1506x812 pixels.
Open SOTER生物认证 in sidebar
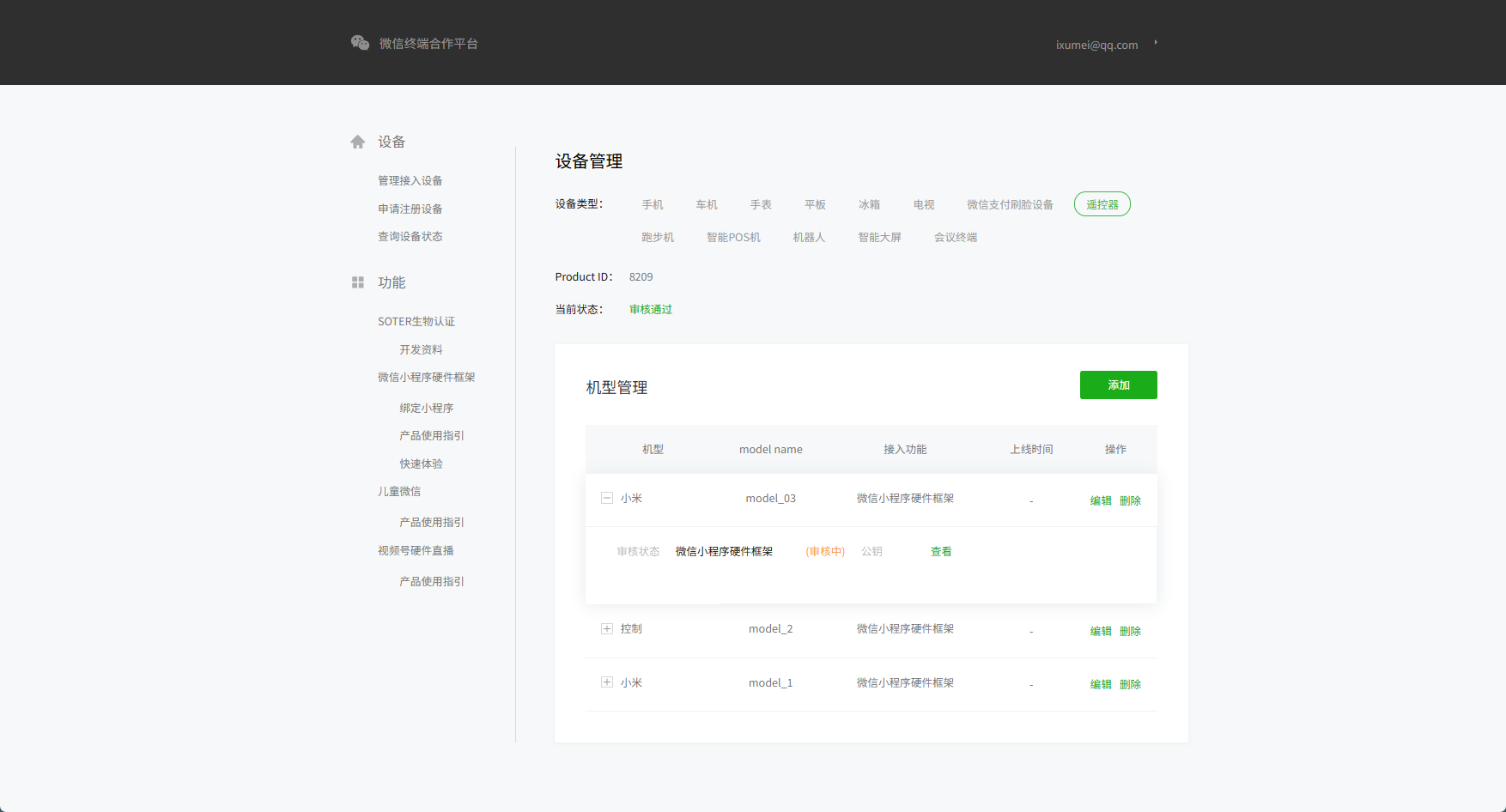coord(416,321)
